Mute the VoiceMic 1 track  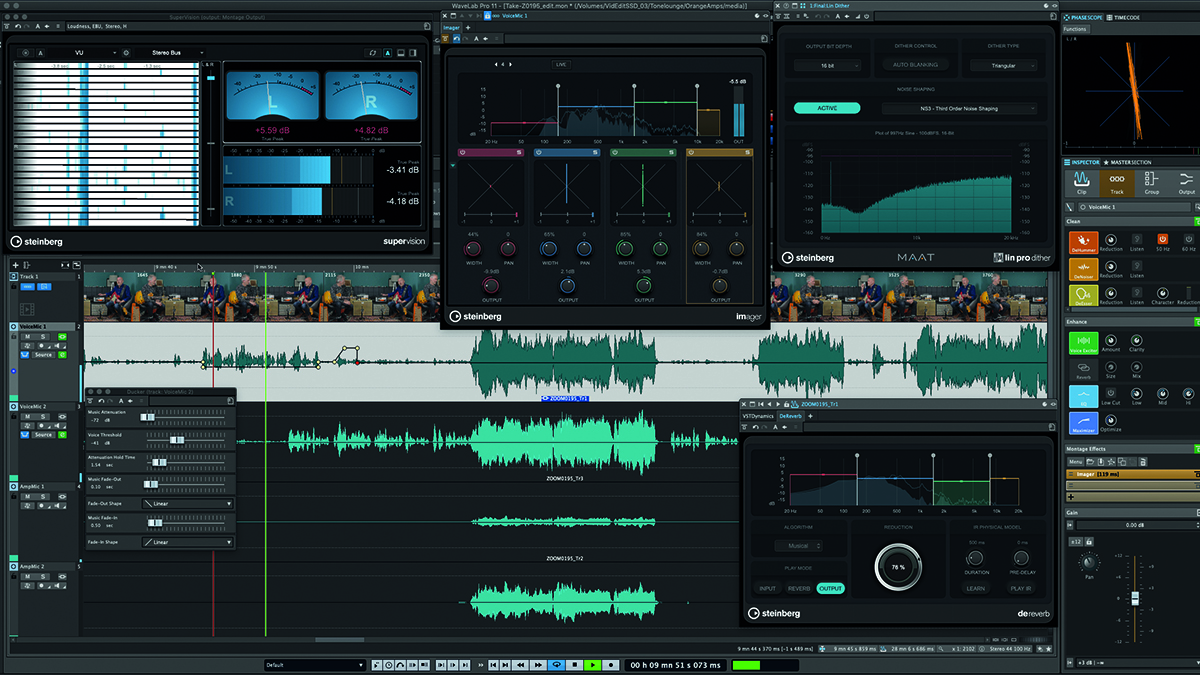28,337
